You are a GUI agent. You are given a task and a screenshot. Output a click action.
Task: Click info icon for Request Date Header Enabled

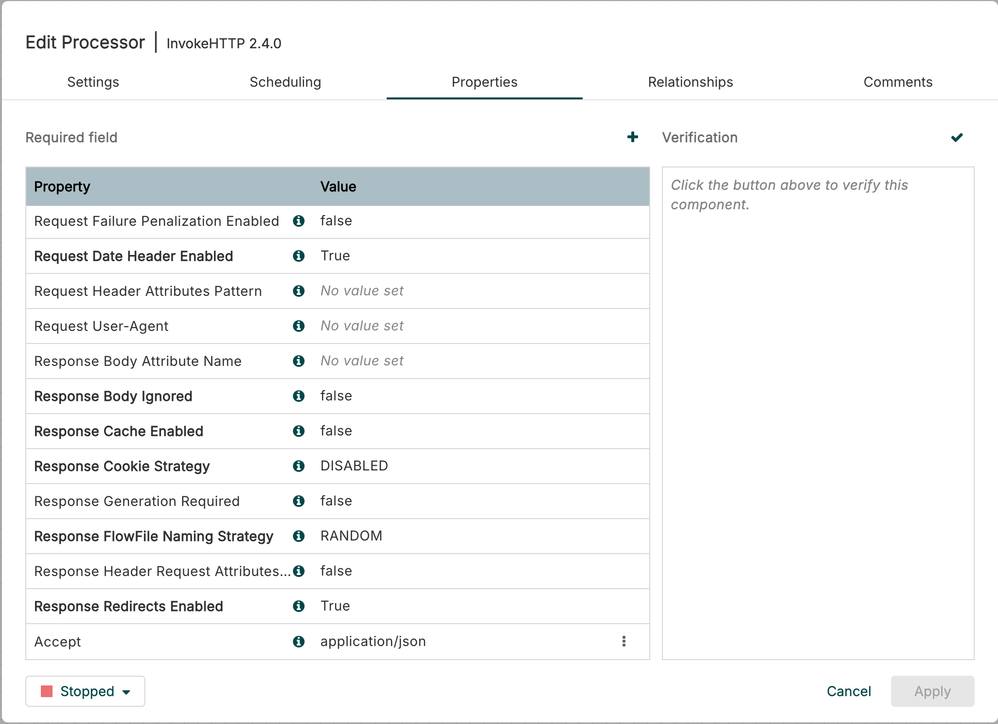[298, 256]
